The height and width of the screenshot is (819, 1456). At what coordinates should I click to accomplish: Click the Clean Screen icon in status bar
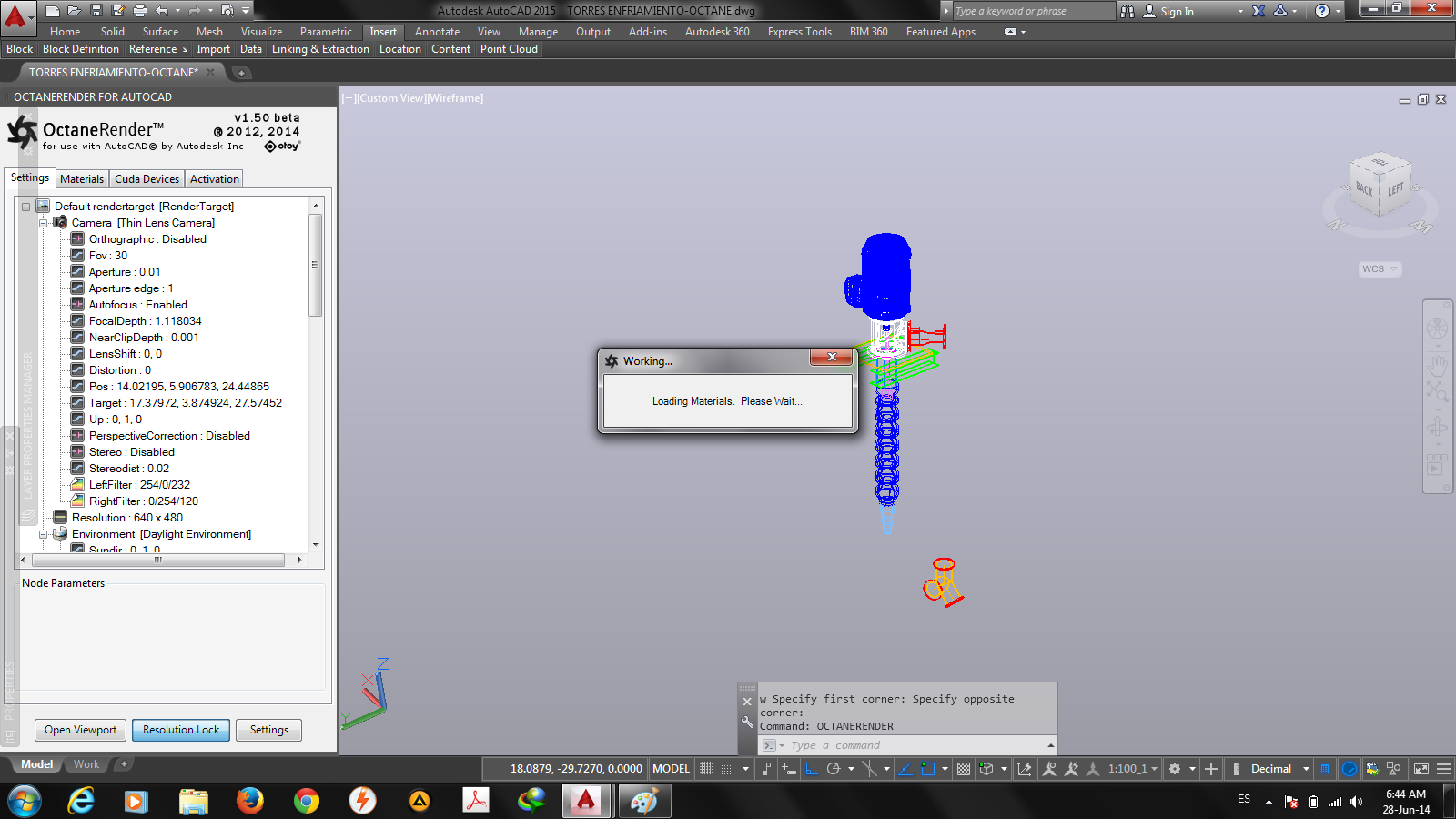1421,769
